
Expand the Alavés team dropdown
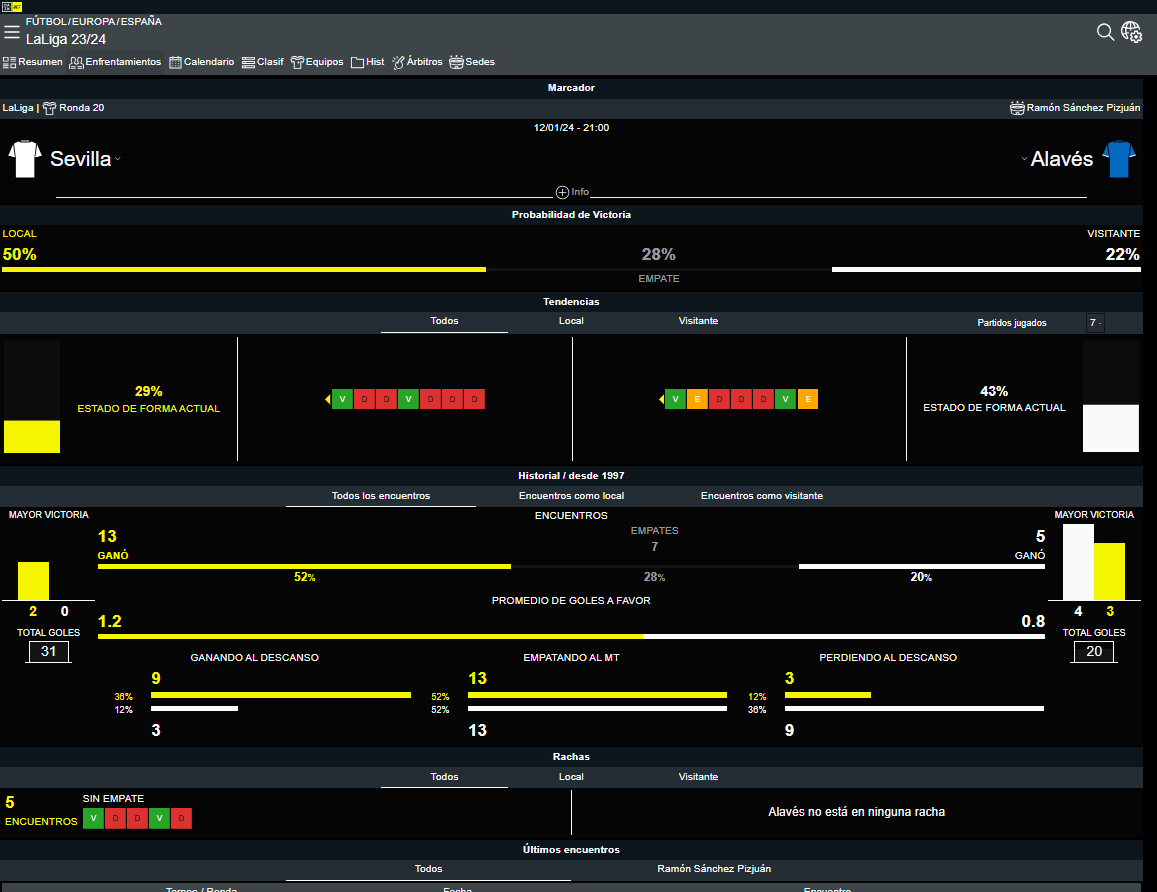pyautogui.click(x=1024, y=160)
